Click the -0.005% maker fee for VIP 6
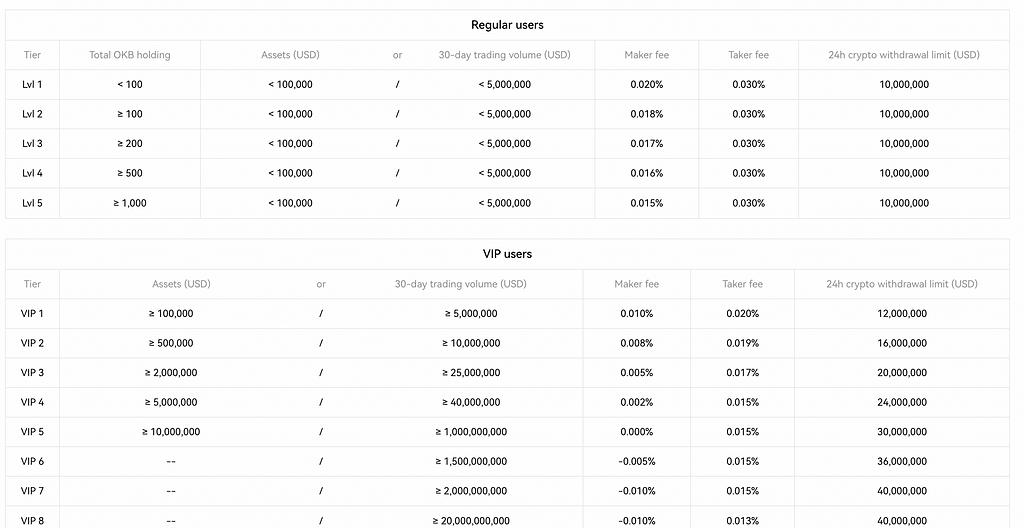 634,462
